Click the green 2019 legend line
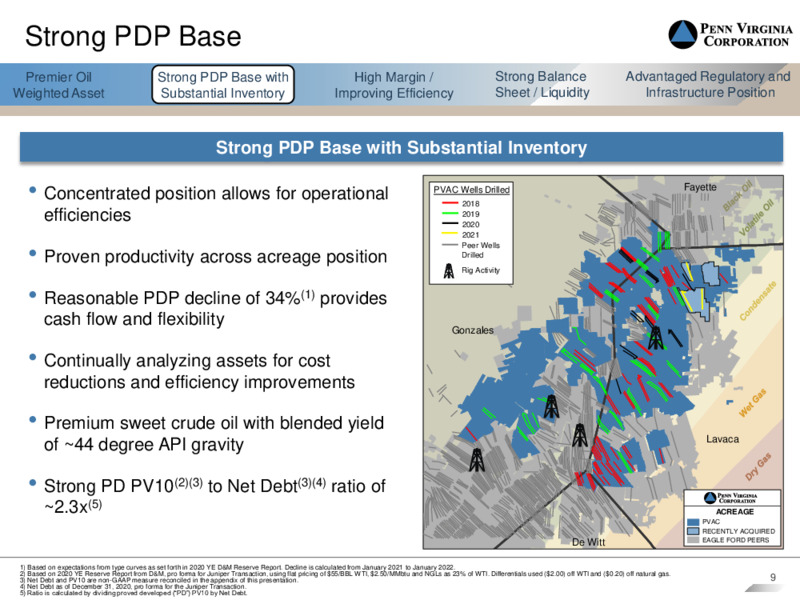 (449, 214)
